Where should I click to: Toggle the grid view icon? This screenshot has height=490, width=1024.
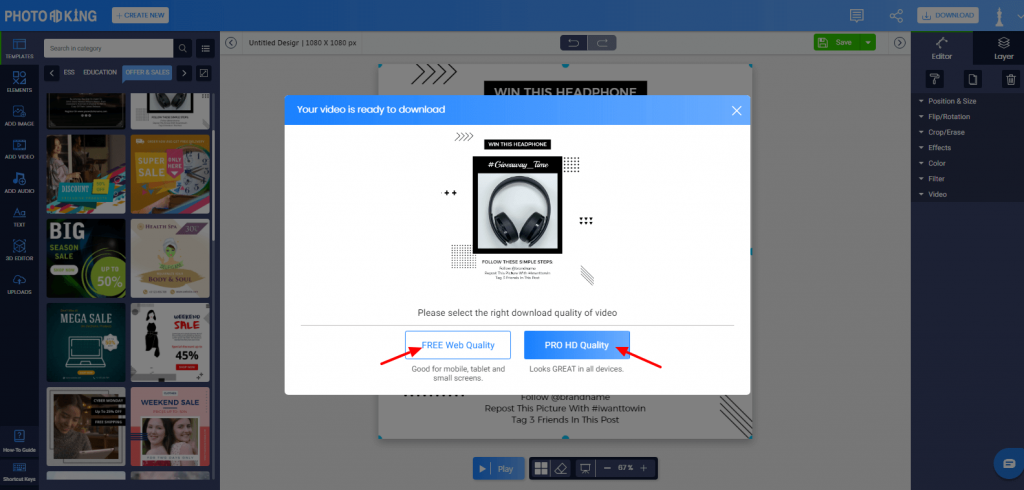point(541,468)
